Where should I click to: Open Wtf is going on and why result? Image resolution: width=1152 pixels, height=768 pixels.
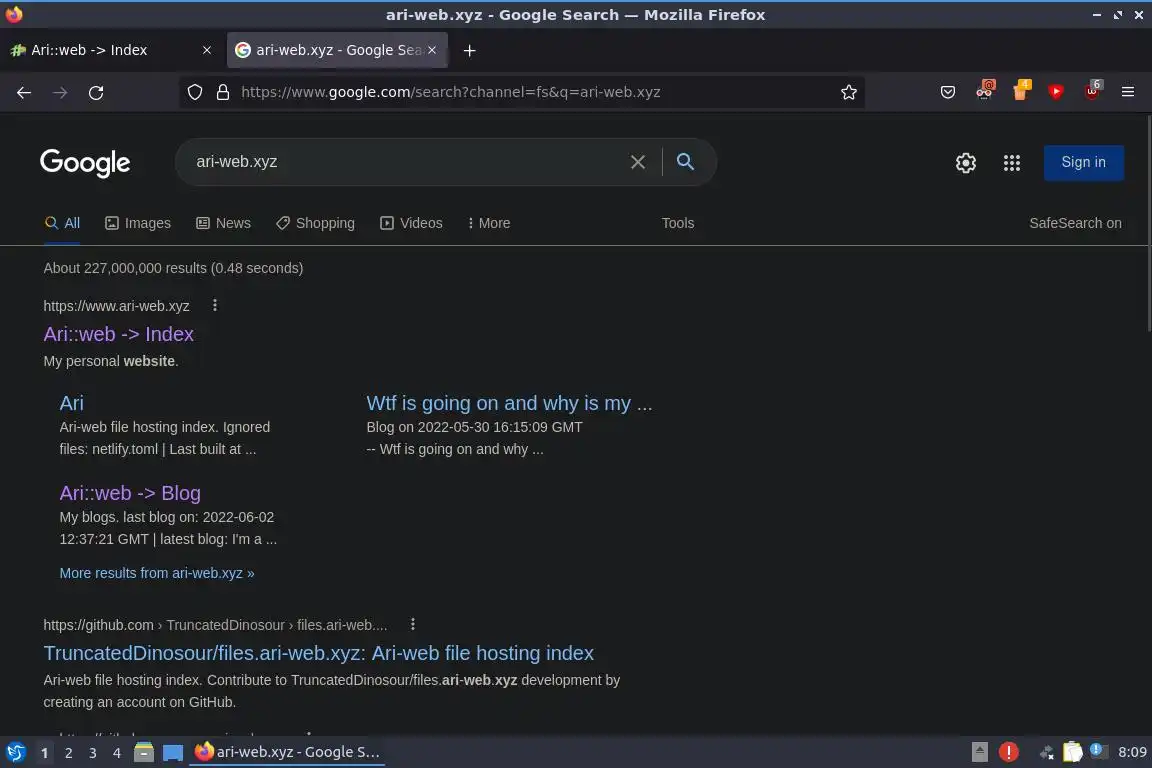point(509,403)
